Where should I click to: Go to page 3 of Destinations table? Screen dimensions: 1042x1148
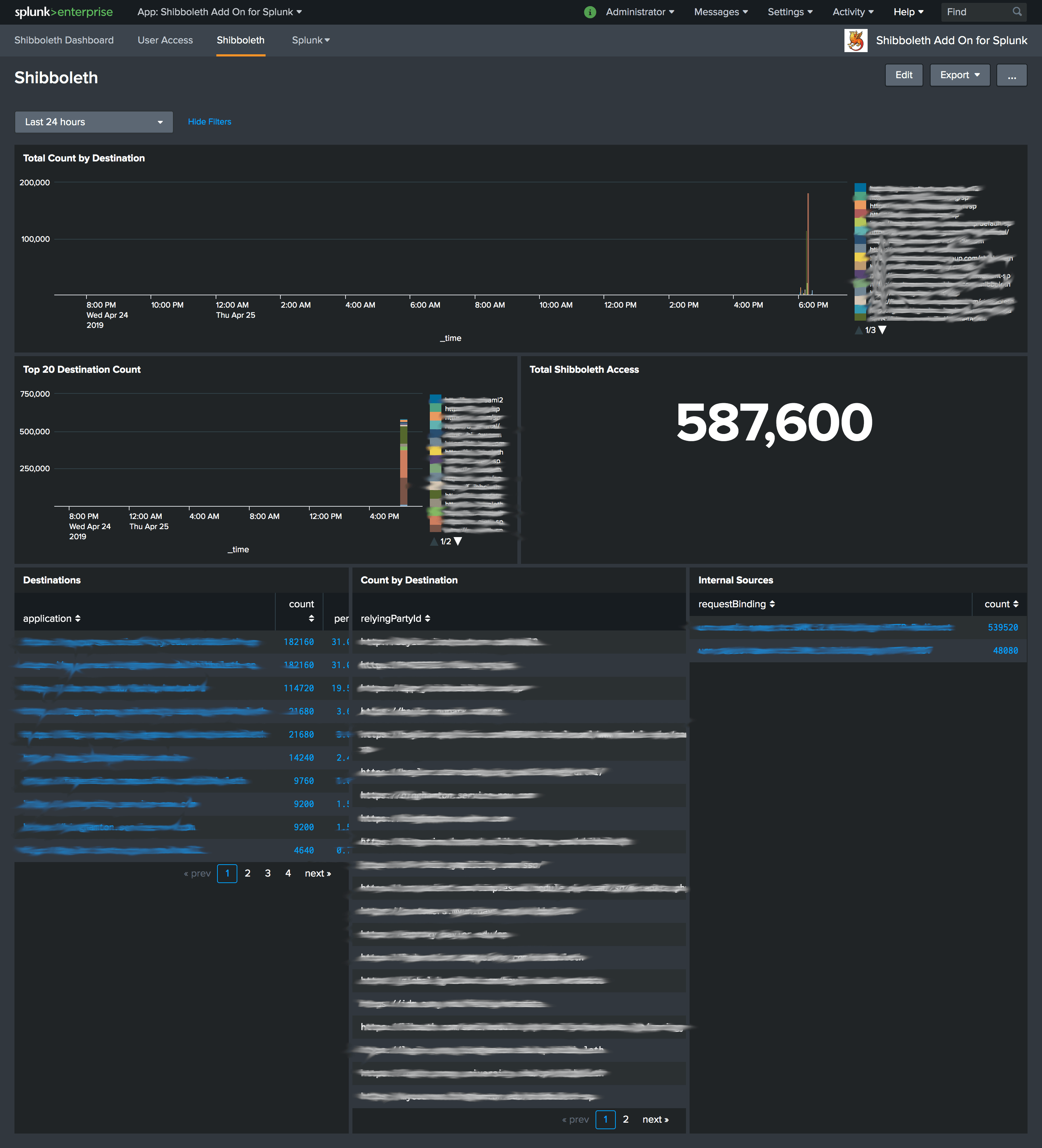[x=268, y=873]
